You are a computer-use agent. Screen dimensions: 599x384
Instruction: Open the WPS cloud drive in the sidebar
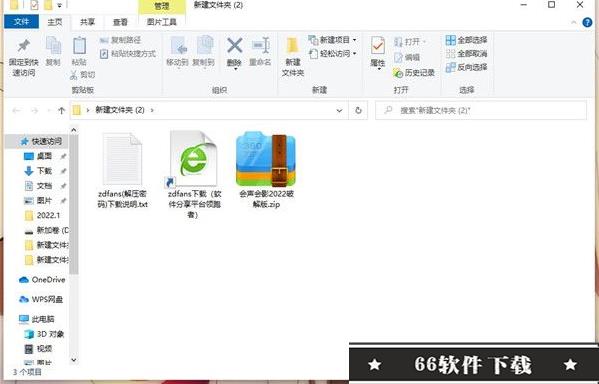point(41,299)
